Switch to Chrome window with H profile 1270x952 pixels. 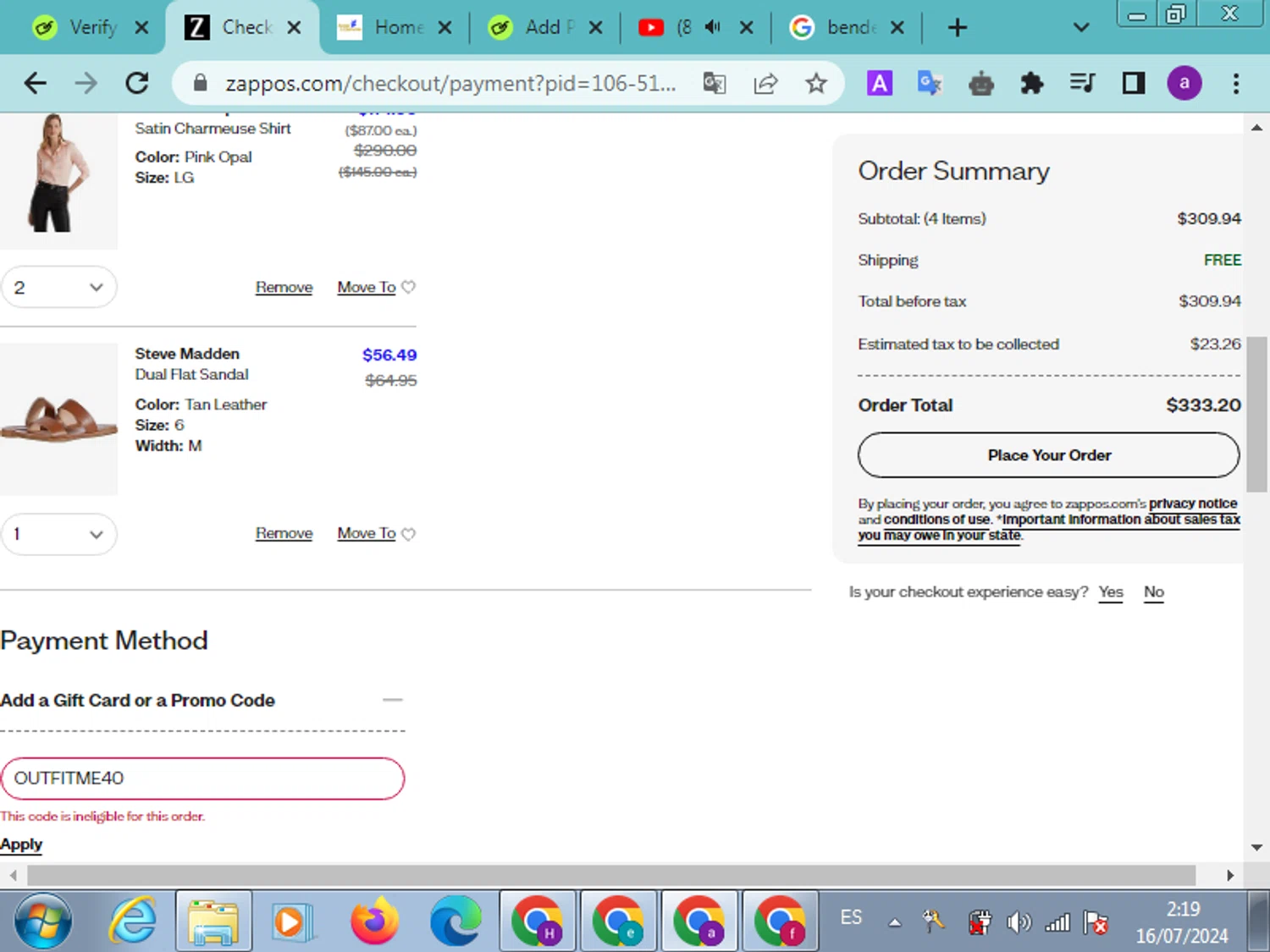point(538,922)
